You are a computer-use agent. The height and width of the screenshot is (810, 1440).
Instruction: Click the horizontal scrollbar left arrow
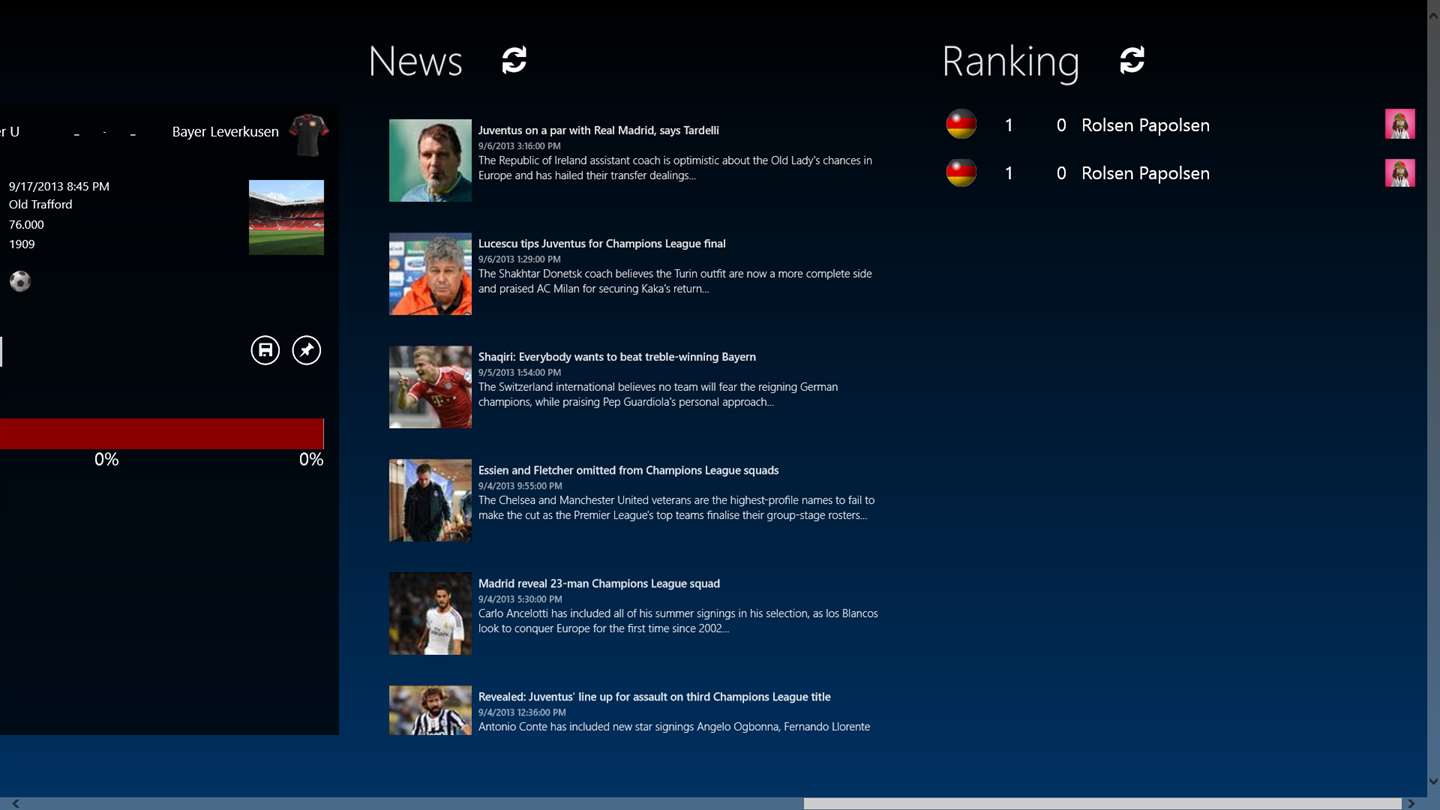15,803
